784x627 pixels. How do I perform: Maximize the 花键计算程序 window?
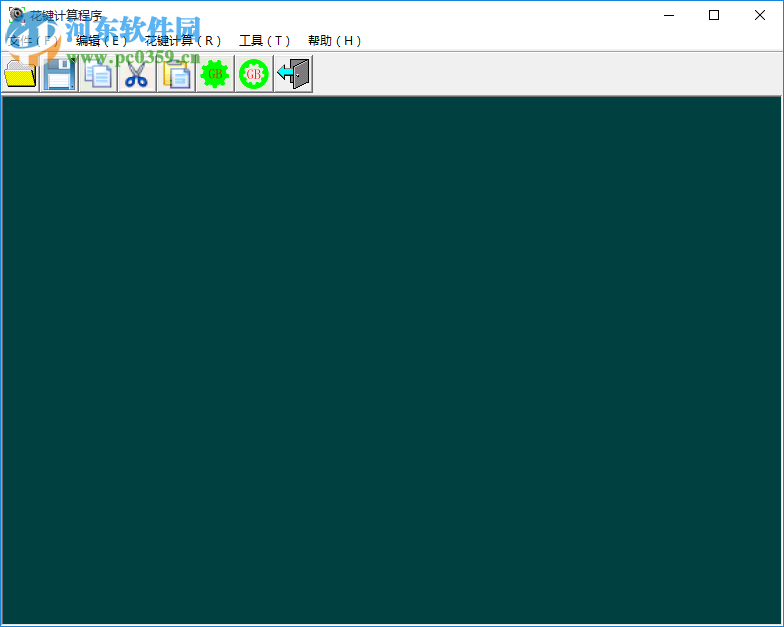point(714,15)
